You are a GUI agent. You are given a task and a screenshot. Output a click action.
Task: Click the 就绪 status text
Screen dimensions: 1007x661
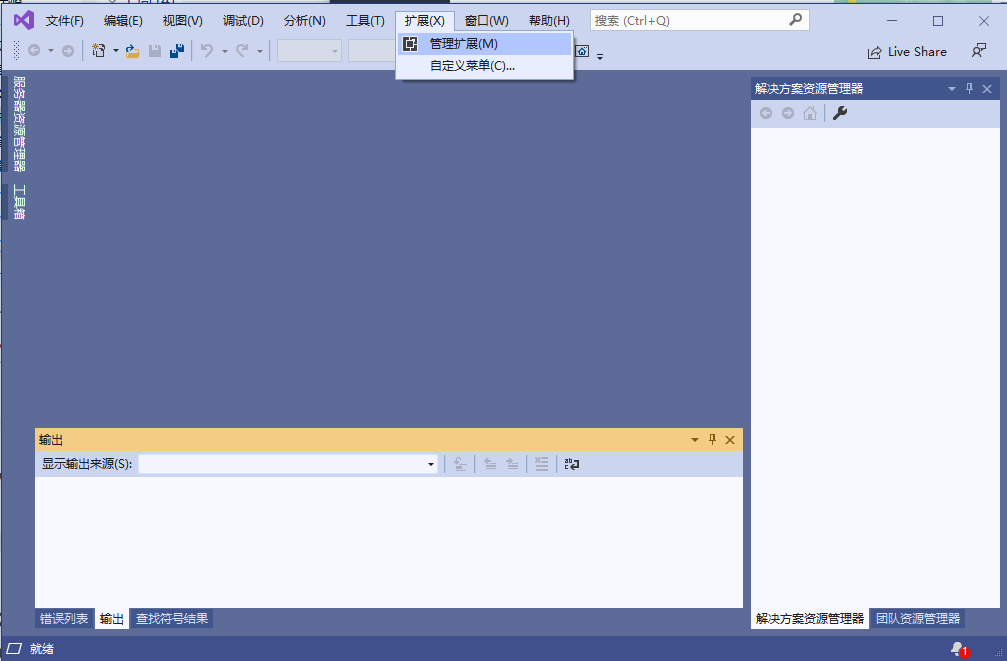tap(42, 649)
